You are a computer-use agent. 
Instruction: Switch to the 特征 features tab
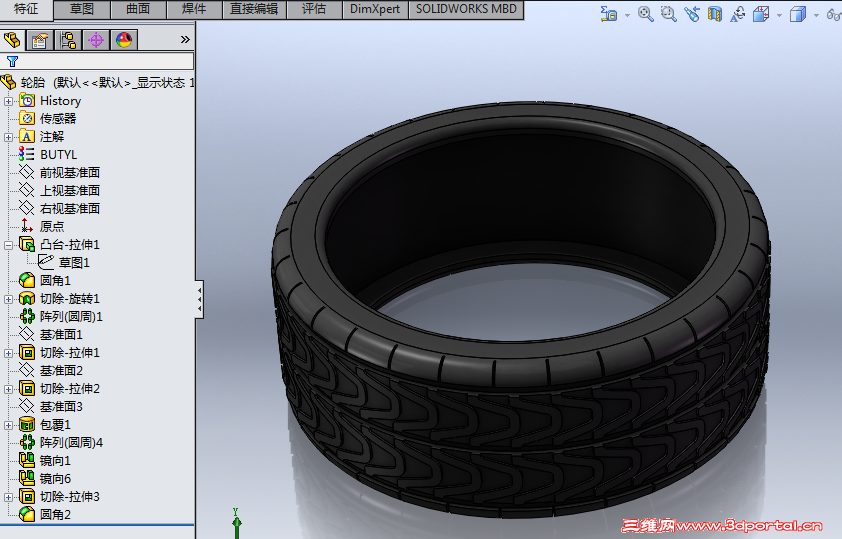point(26,9)
